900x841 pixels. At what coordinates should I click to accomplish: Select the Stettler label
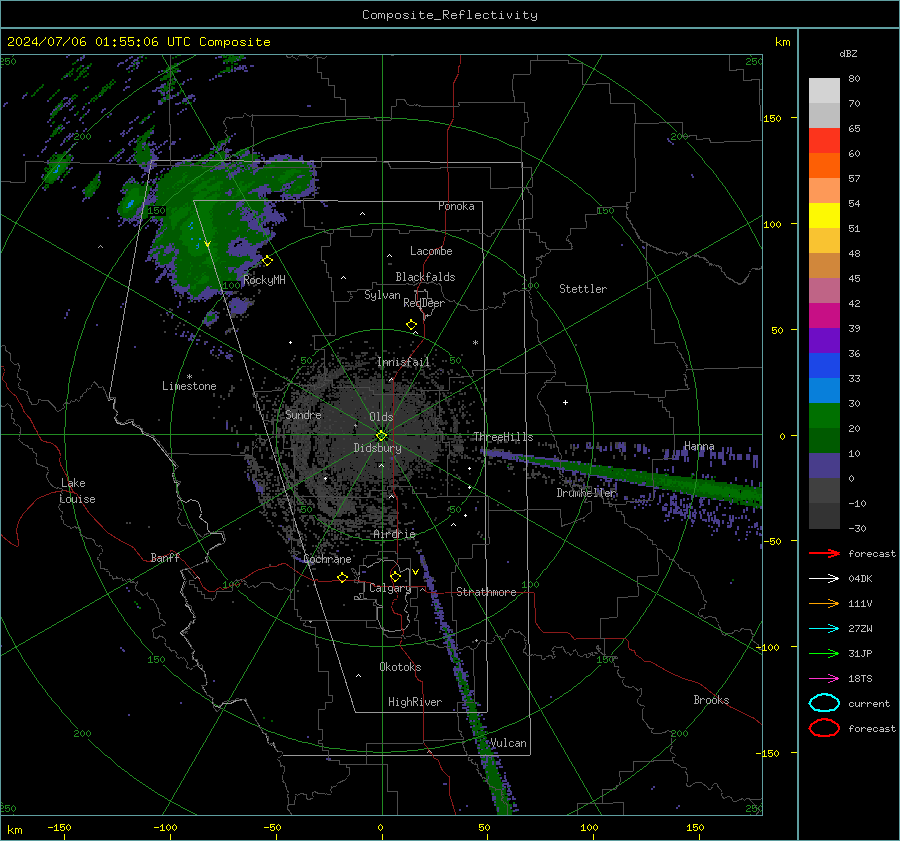(x=583, y=289)
